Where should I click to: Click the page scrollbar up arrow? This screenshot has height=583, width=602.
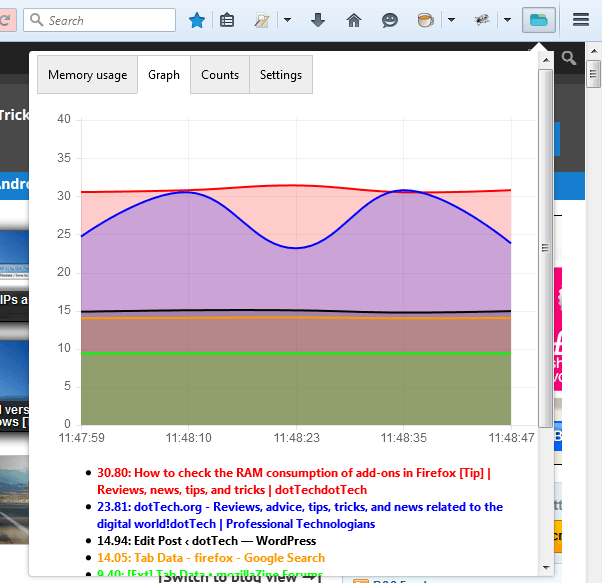594,51
